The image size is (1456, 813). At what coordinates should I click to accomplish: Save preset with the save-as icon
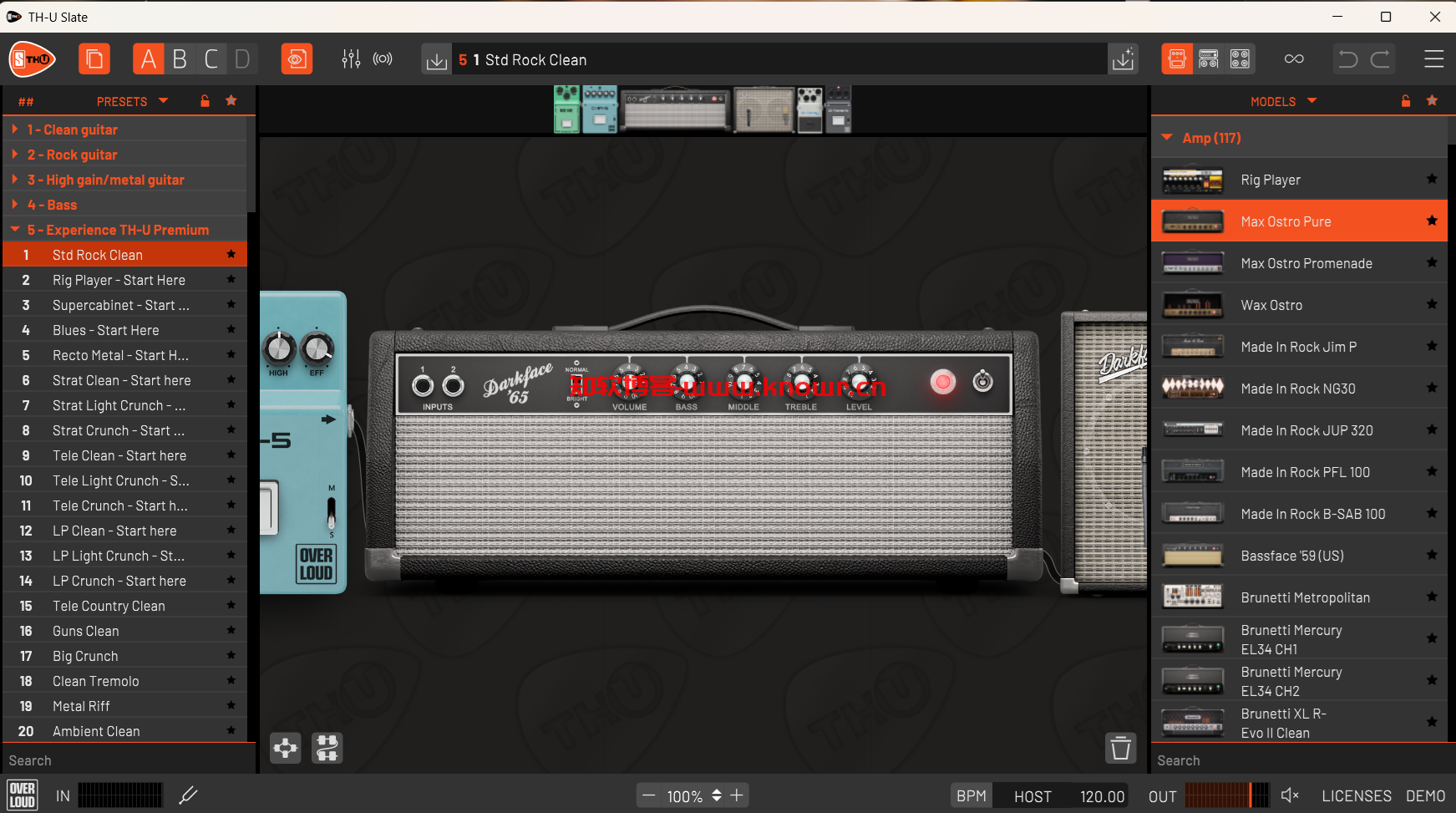tap(1123, 59)
